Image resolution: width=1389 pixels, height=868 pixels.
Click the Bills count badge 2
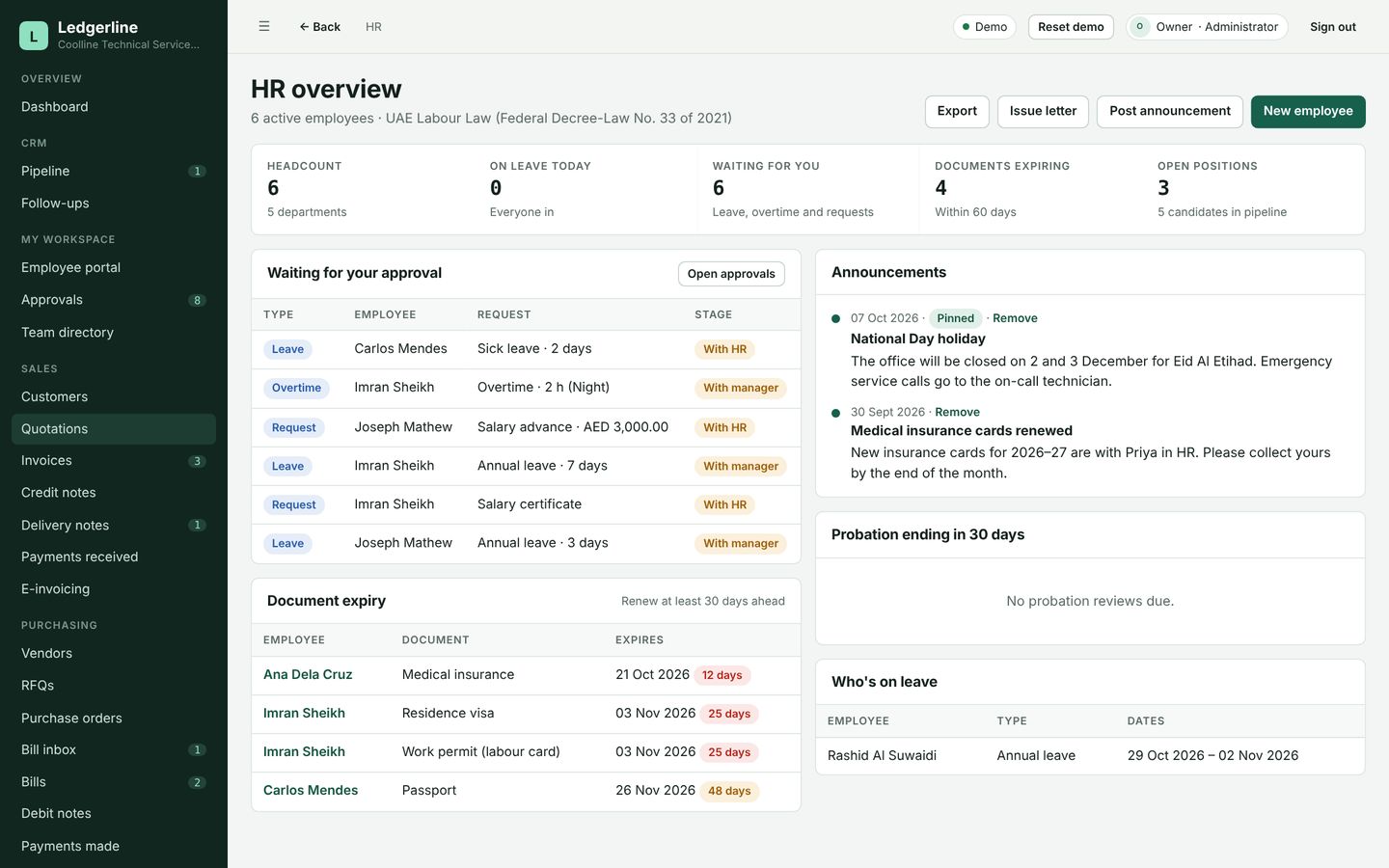[x=197, y=782]
